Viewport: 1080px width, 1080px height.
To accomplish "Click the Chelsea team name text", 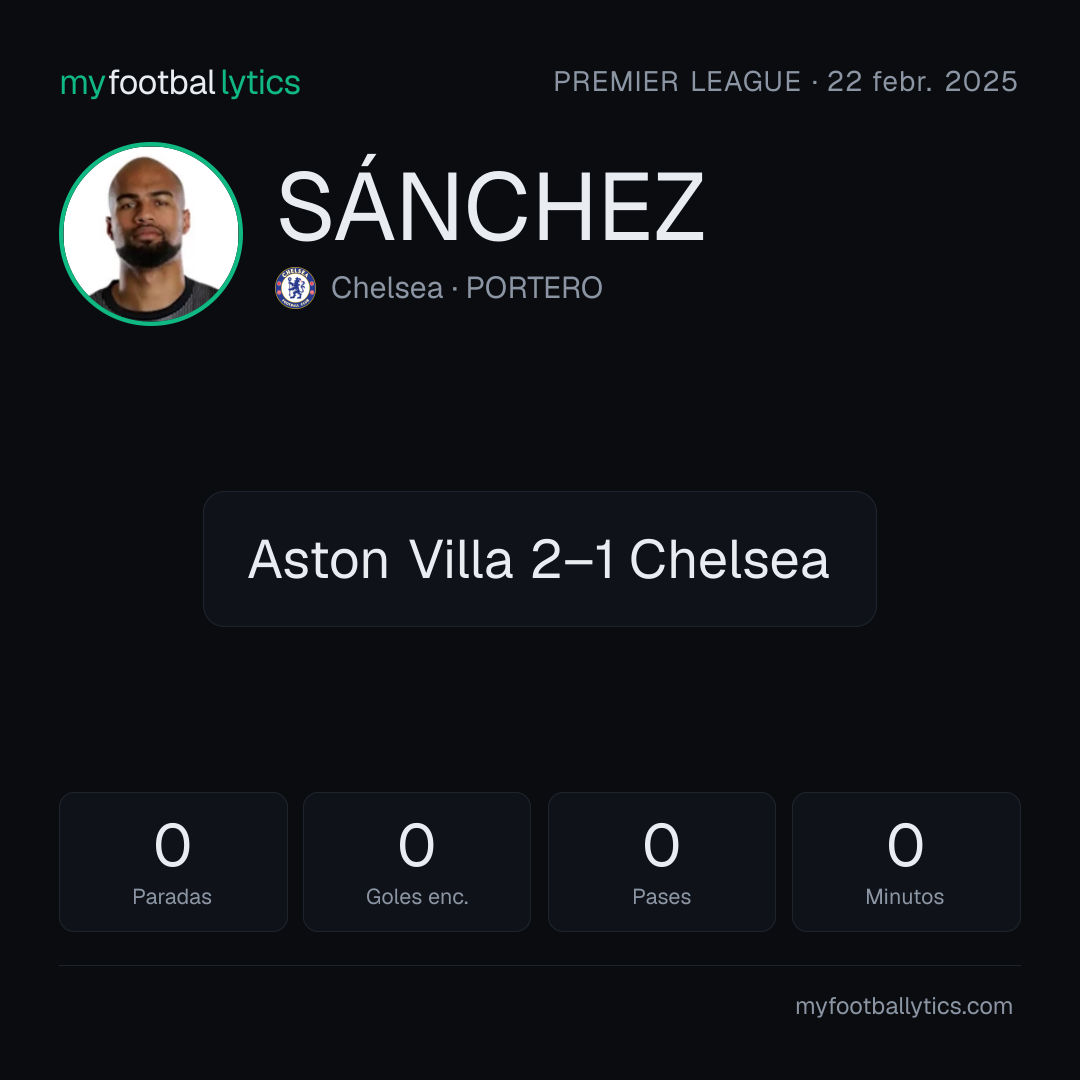I will pyautogui.click(x=386, y=288).
